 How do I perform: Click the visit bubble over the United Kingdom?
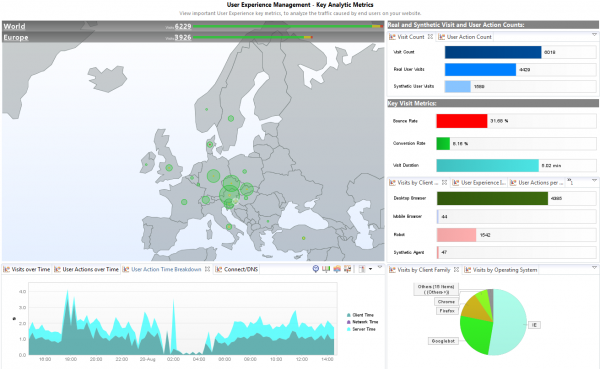point(169,168)
